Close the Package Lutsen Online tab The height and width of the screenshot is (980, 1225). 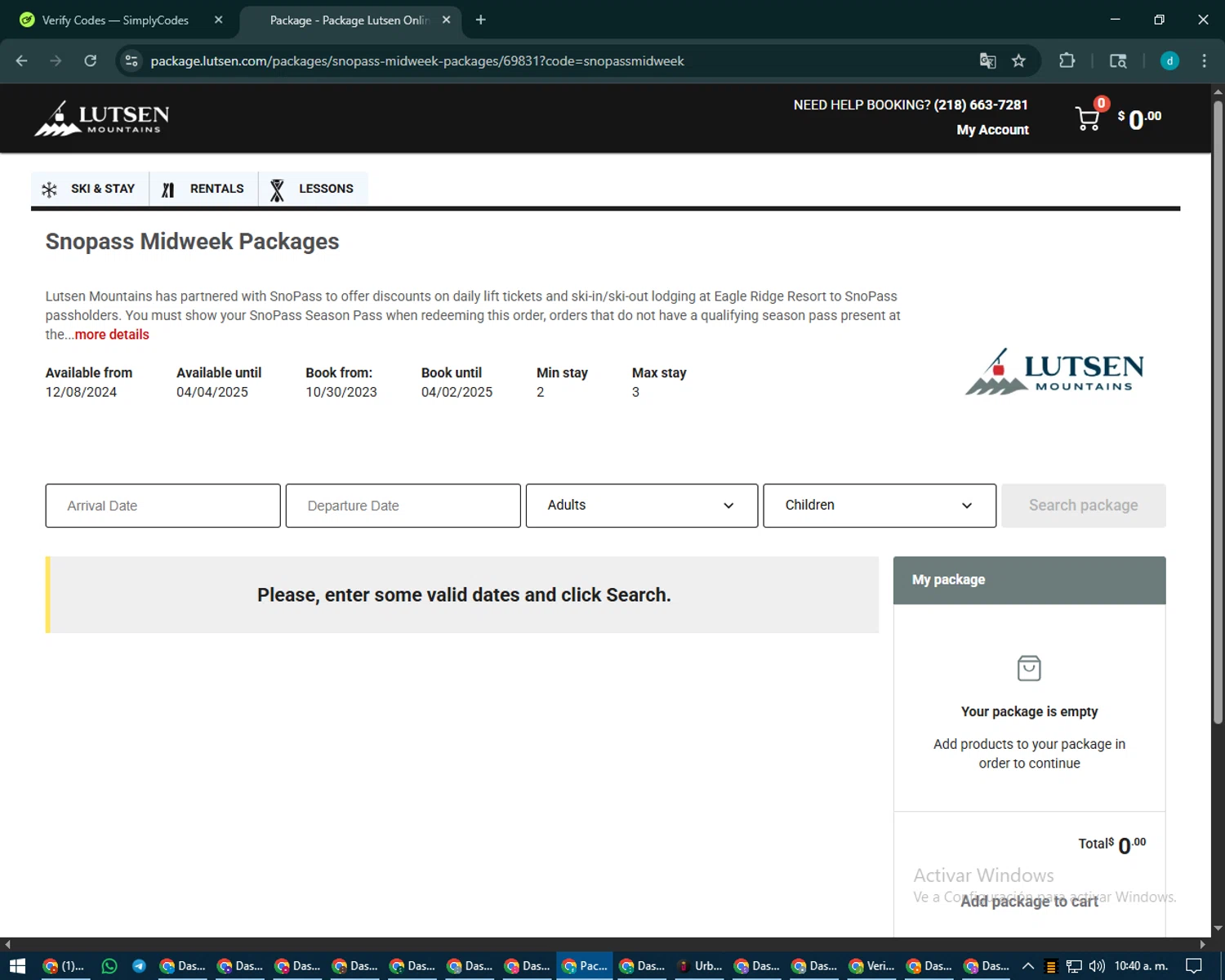pyautogui.click(x=446, y=20)
